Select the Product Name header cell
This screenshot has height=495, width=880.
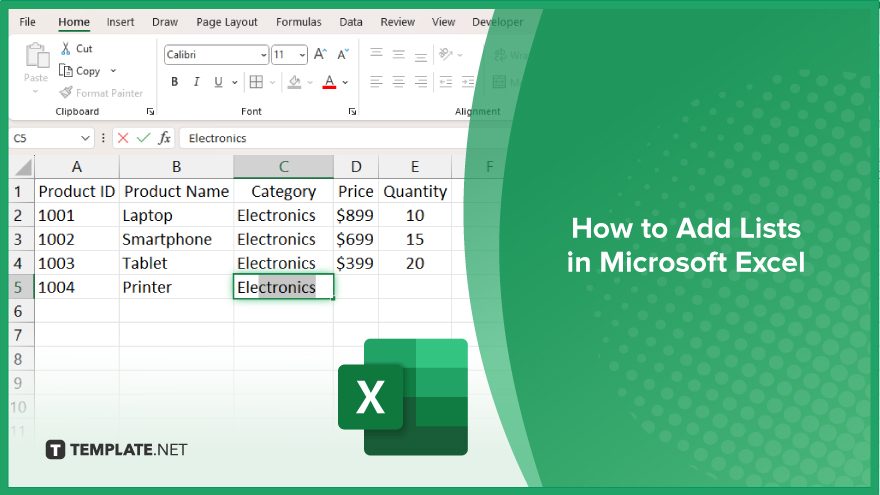coord(176,191)
